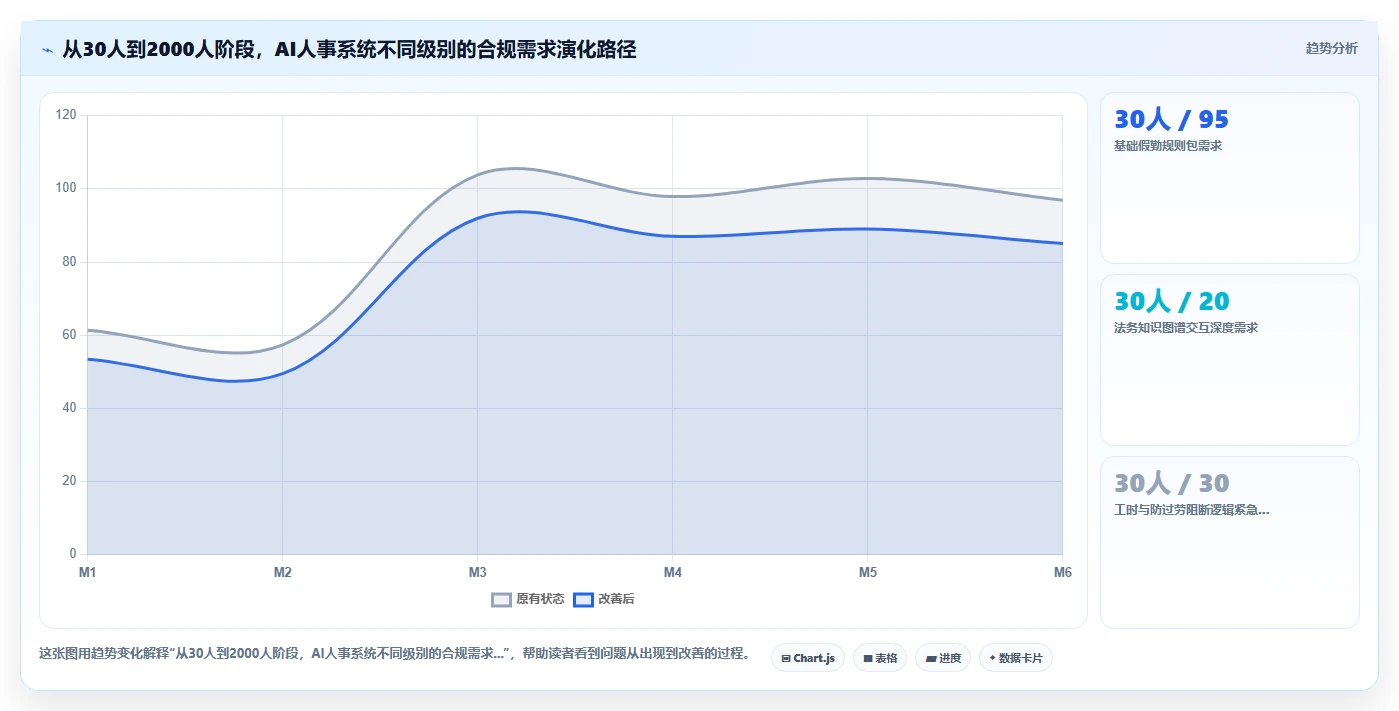Image resolution: width=1399 pixels, height=711 pixels.
Task: Click the 基础假勤规则包需求 card caption
Action: tap(1168, 146)
